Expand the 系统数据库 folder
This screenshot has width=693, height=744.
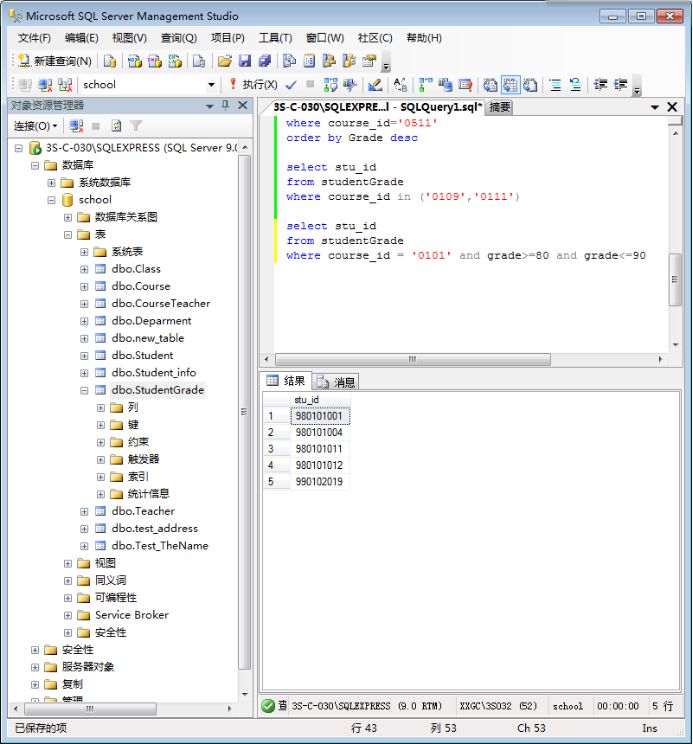click(x=51, y=183)
